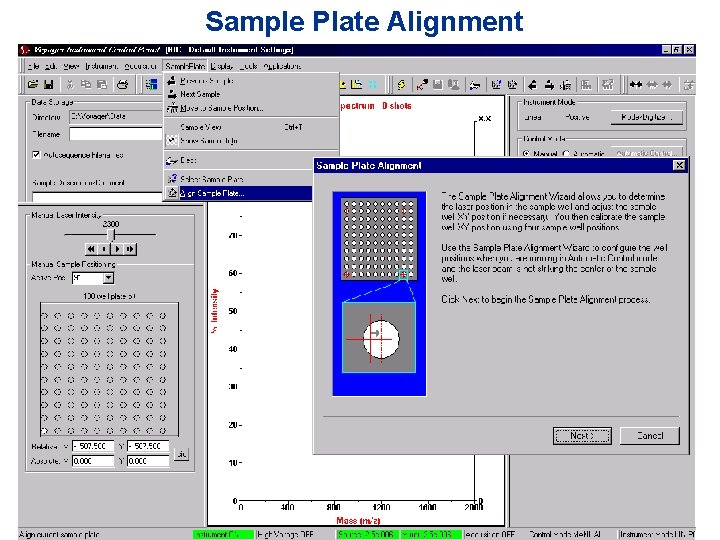Open the Display menu

[222, 66]
